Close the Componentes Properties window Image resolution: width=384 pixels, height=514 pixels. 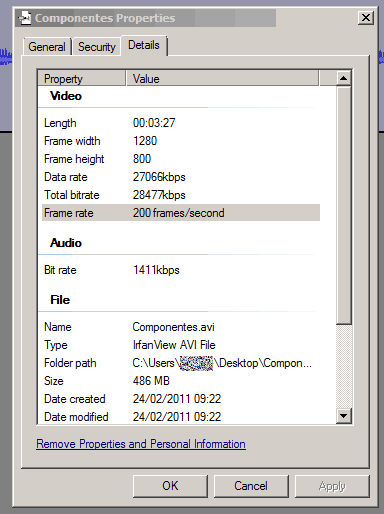(x=366, y=17)
